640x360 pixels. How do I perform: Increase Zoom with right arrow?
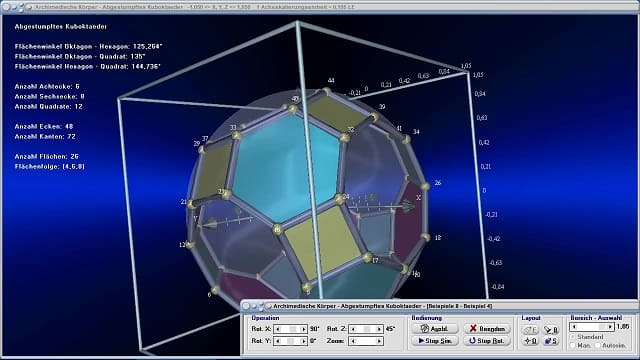[x=379, y=341]
